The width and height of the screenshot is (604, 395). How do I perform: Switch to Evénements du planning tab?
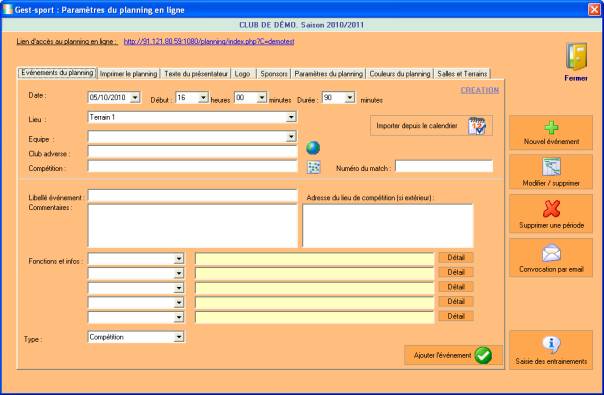tap(57, 73)
